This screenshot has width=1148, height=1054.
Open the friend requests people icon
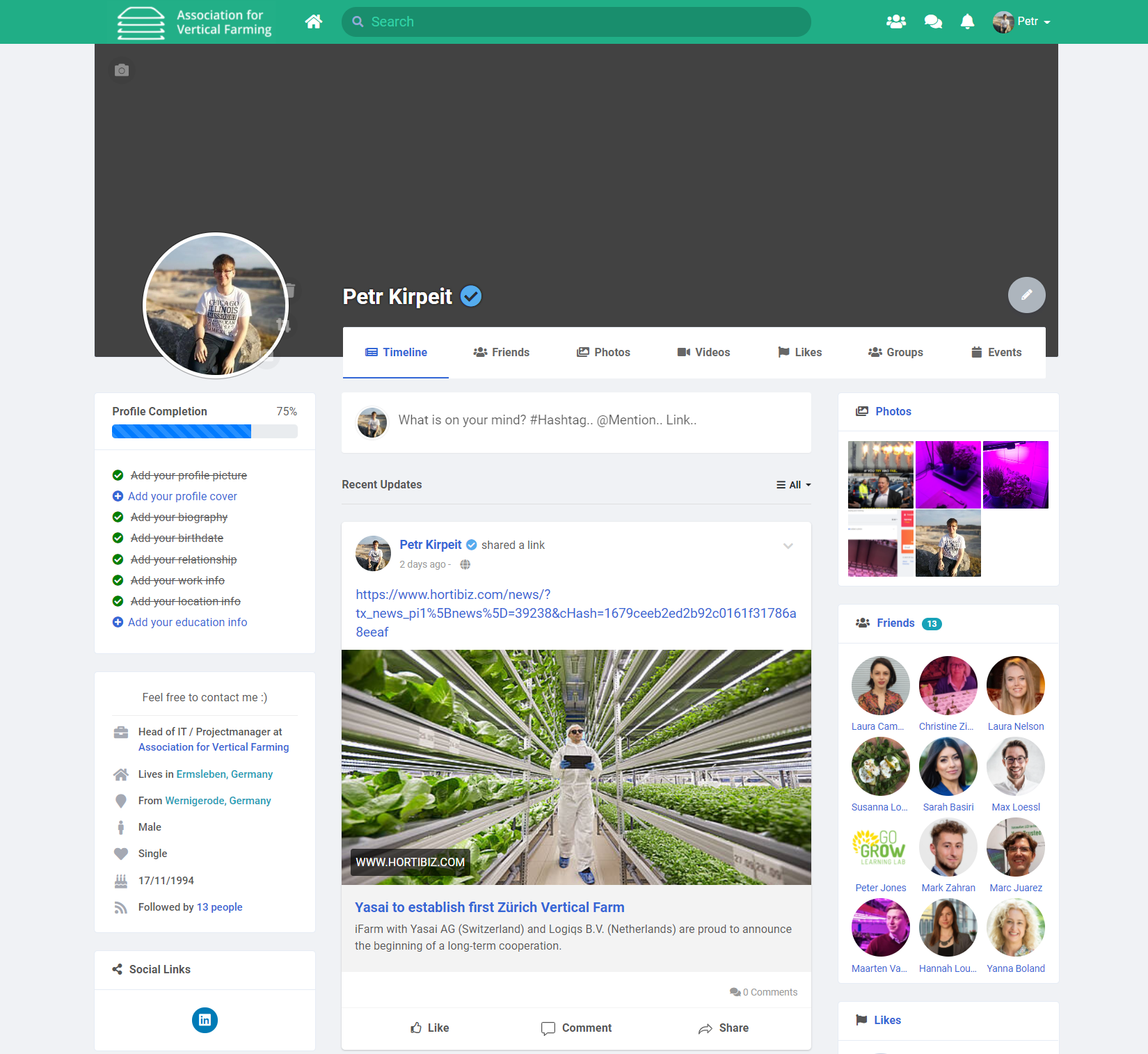(x=896, y=22)
